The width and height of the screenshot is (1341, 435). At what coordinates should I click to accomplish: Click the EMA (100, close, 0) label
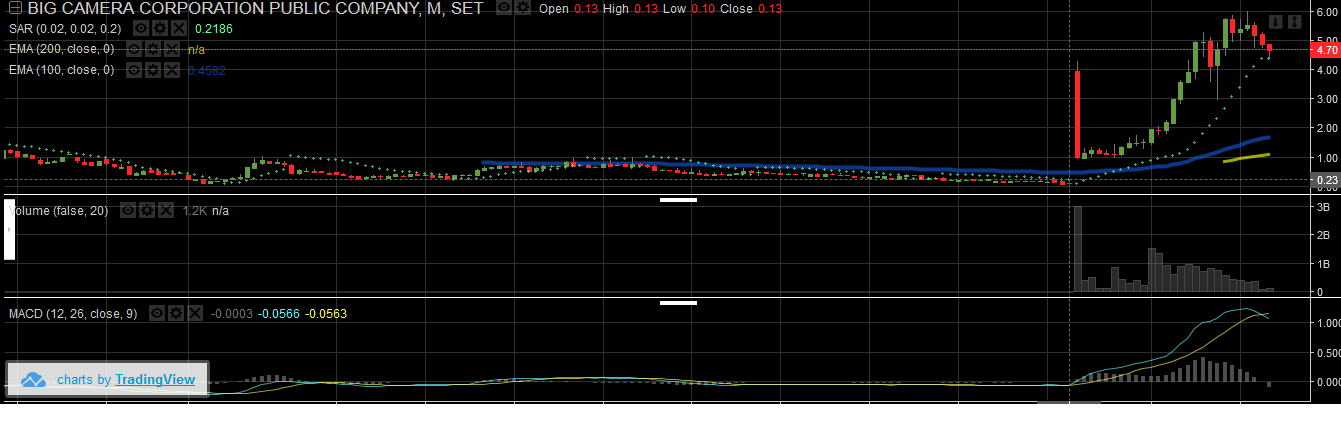[x=62, y=70]
